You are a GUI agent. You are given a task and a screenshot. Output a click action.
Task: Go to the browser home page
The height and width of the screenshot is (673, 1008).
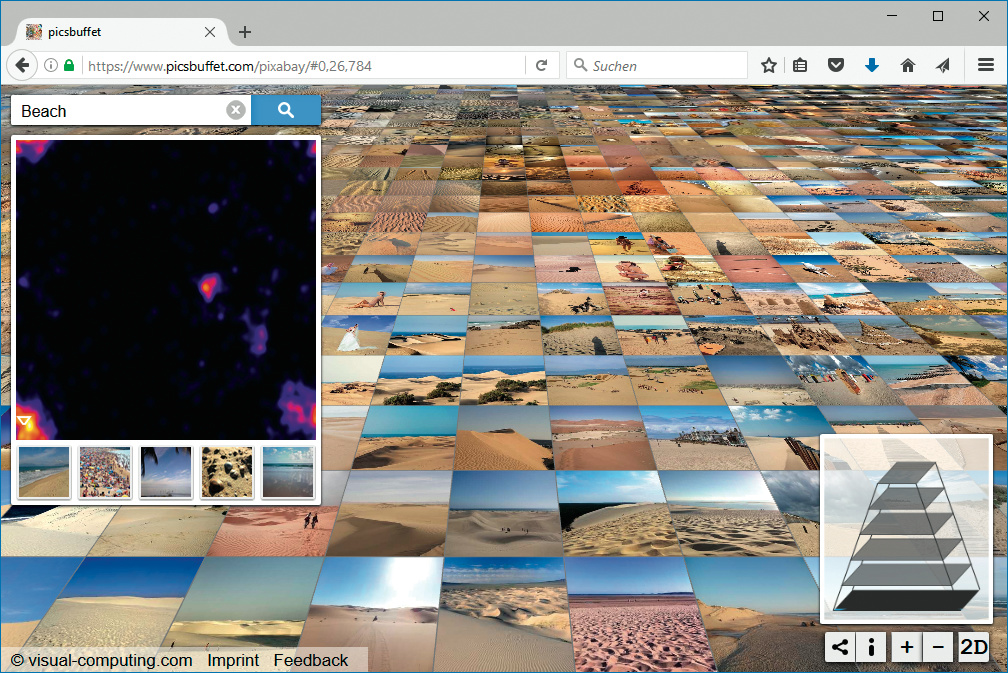point(907,66)
